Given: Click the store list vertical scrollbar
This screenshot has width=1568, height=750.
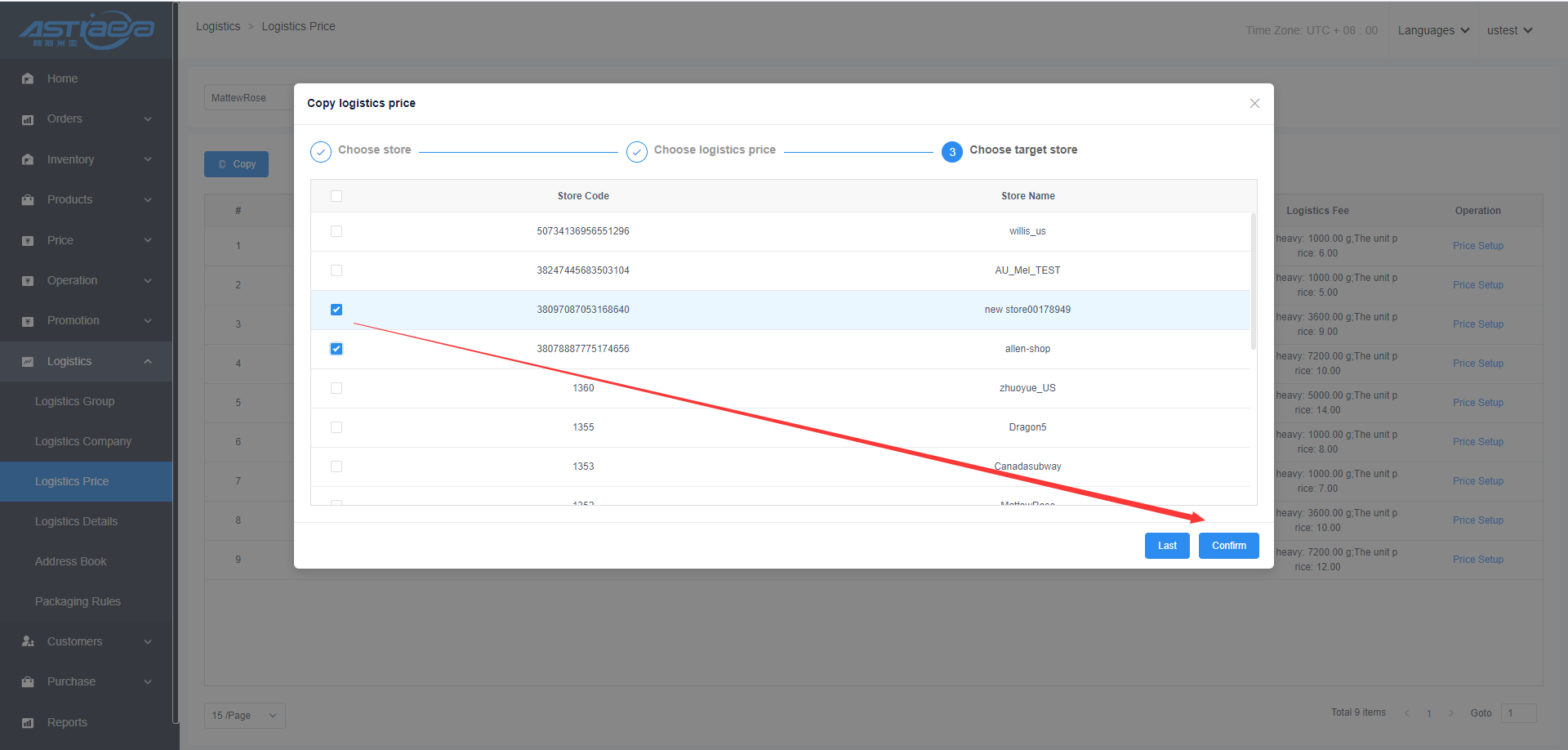Looking at the screenshot, I should click(x=1253, y=282).
